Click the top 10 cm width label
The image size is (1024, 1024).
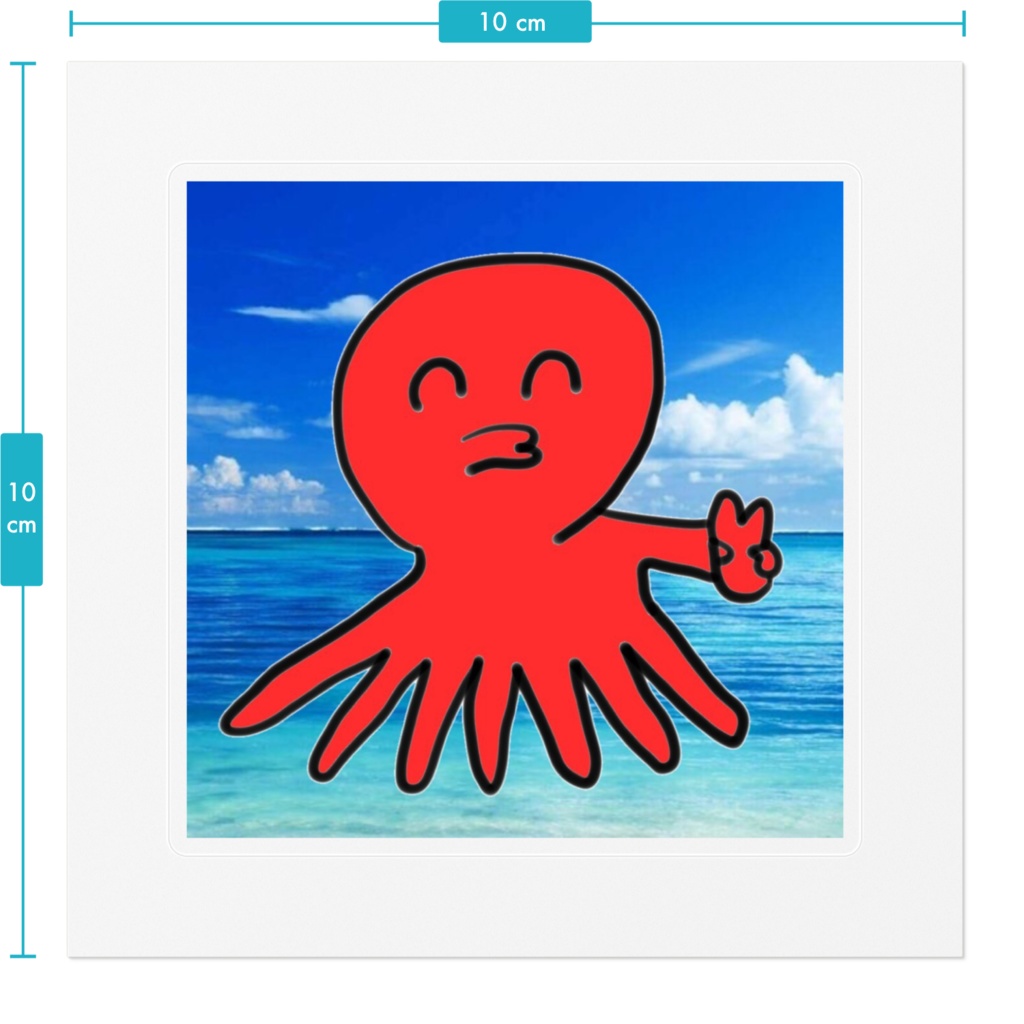(515, 22)
